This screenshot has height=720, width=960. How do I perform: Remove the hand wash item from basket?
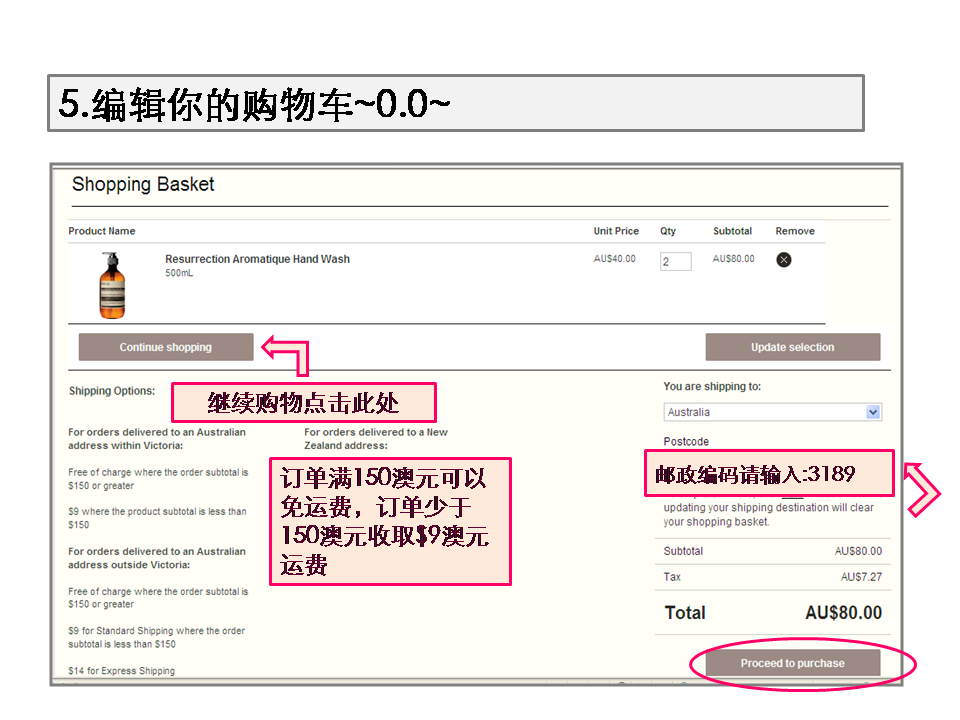point(784,260)
